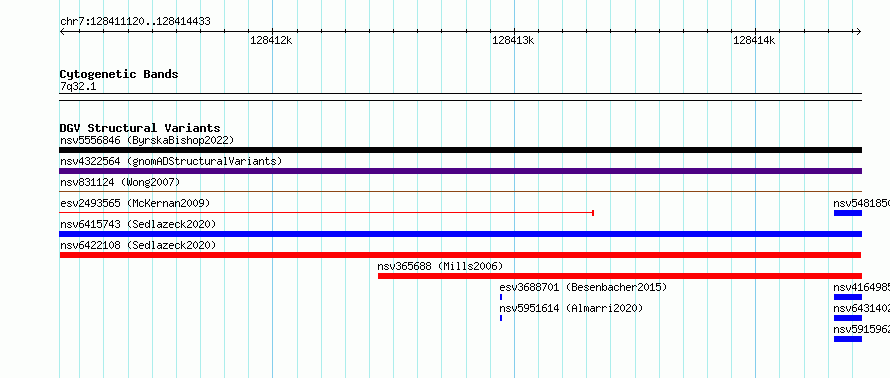Screen dimensions: 890x378
Task: Click the long blue nsv6415743 bar
Action: pyautogui.click(x=460, y=234)
